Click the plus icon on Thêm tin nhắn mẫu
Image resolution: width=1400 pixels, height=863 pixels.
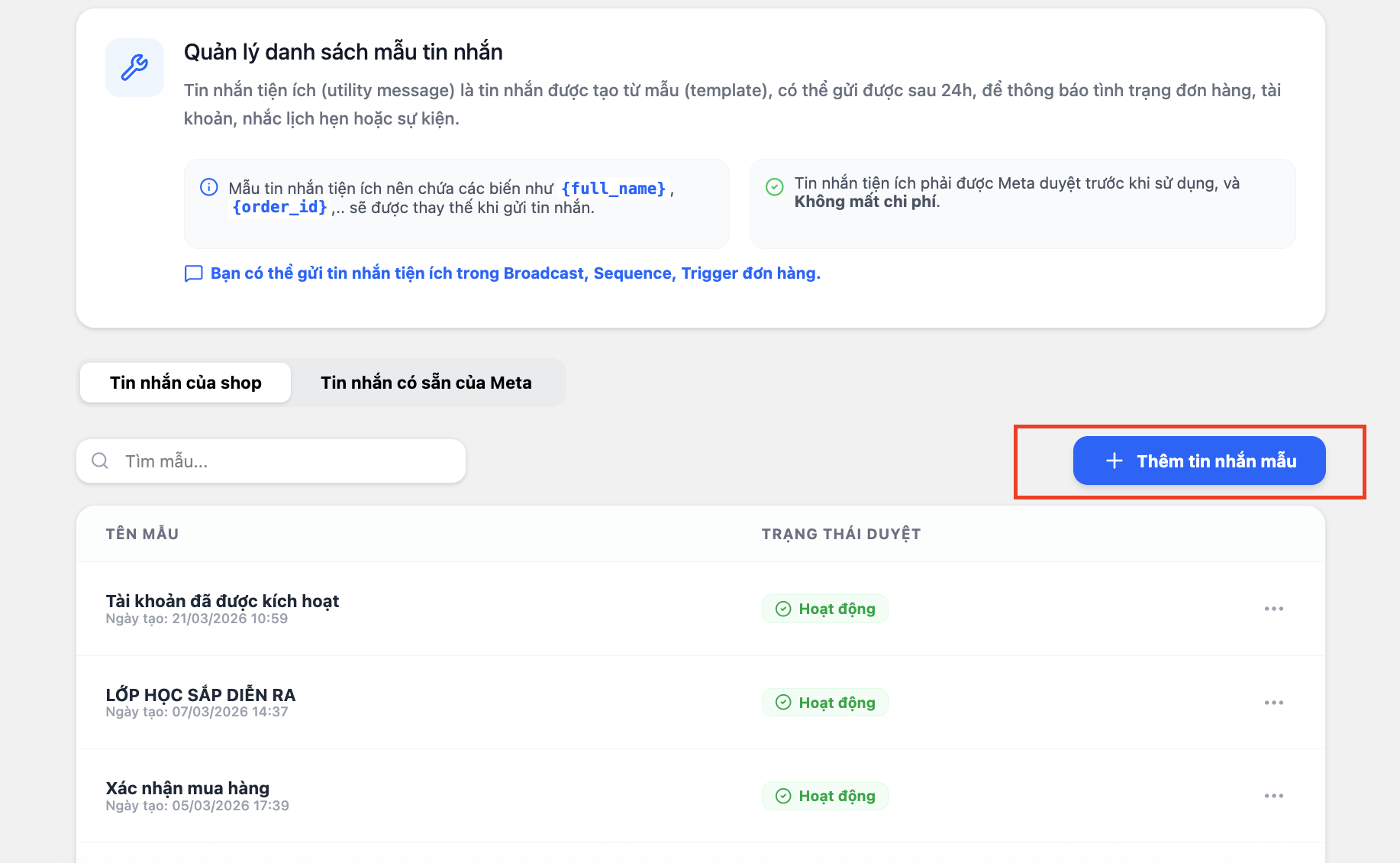pos(1114,461)
